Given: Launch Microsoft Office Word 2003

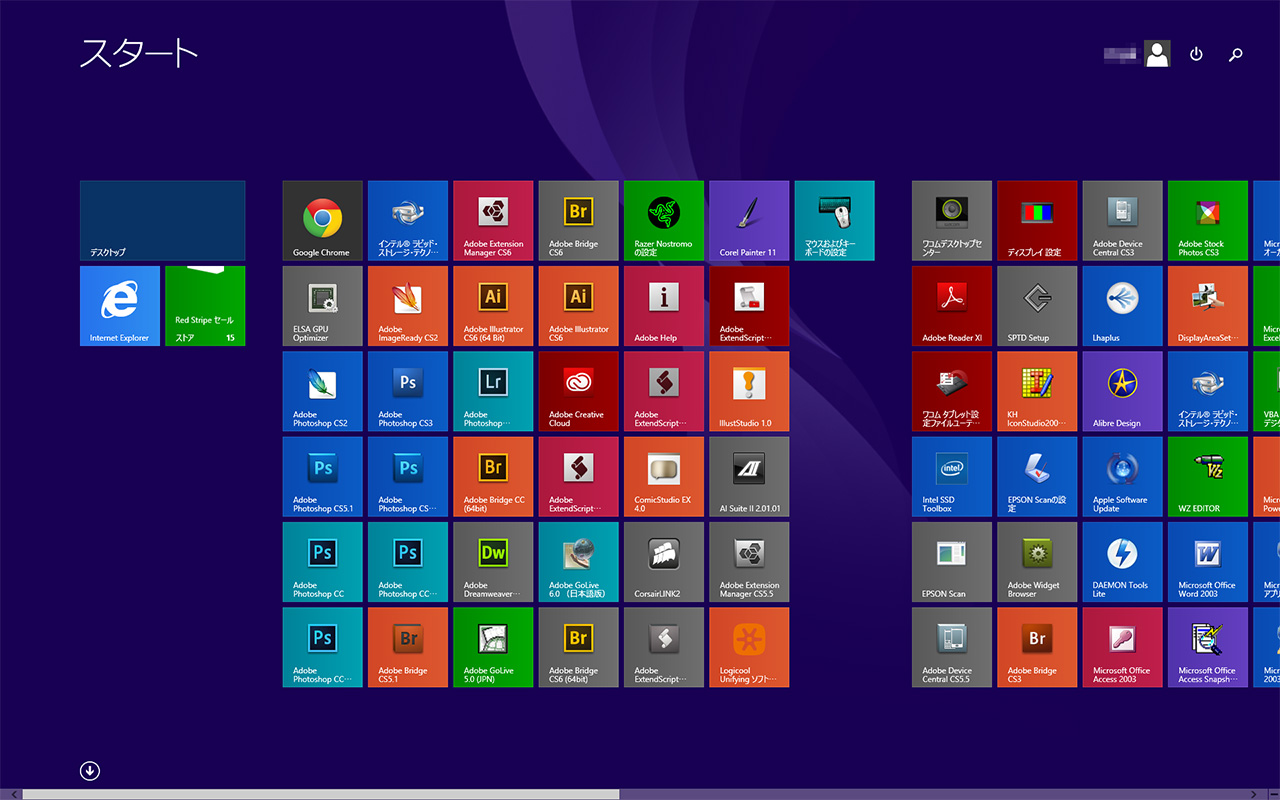Looking at the screenshot, I should point(1208,562).
